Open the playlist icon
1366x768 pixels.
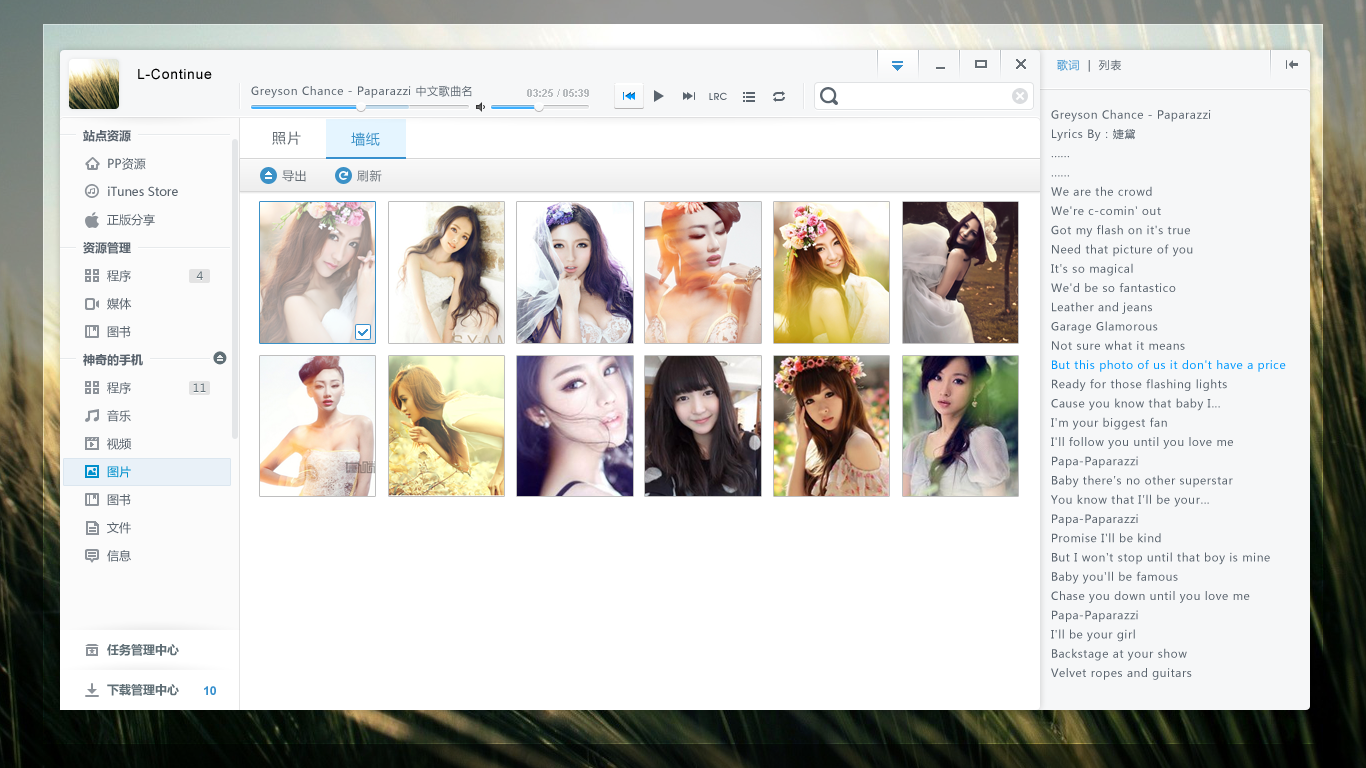click(749, 97)
